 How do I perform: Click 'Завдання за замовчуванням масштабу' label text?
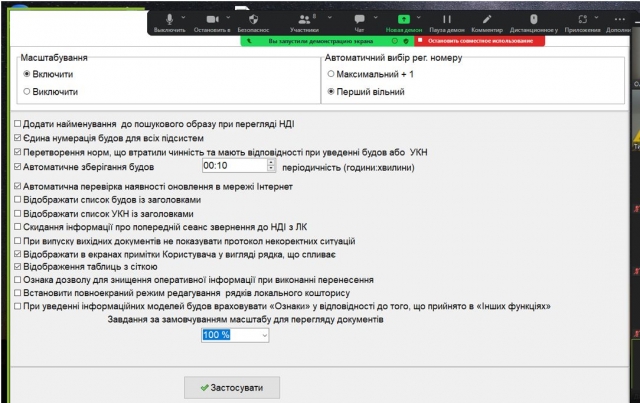(245, 319)
